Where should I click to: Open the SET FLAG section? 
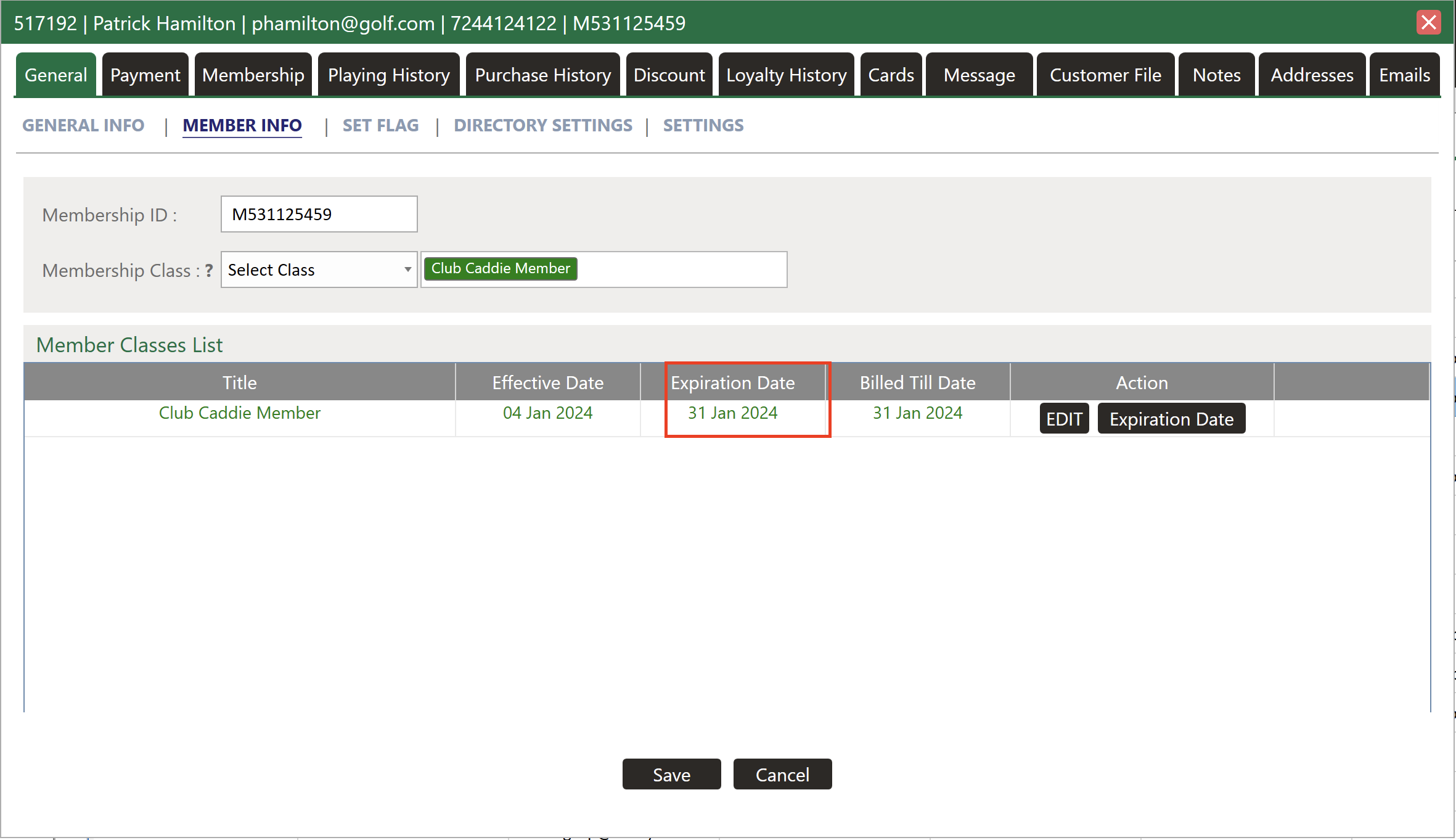point(380,125)
